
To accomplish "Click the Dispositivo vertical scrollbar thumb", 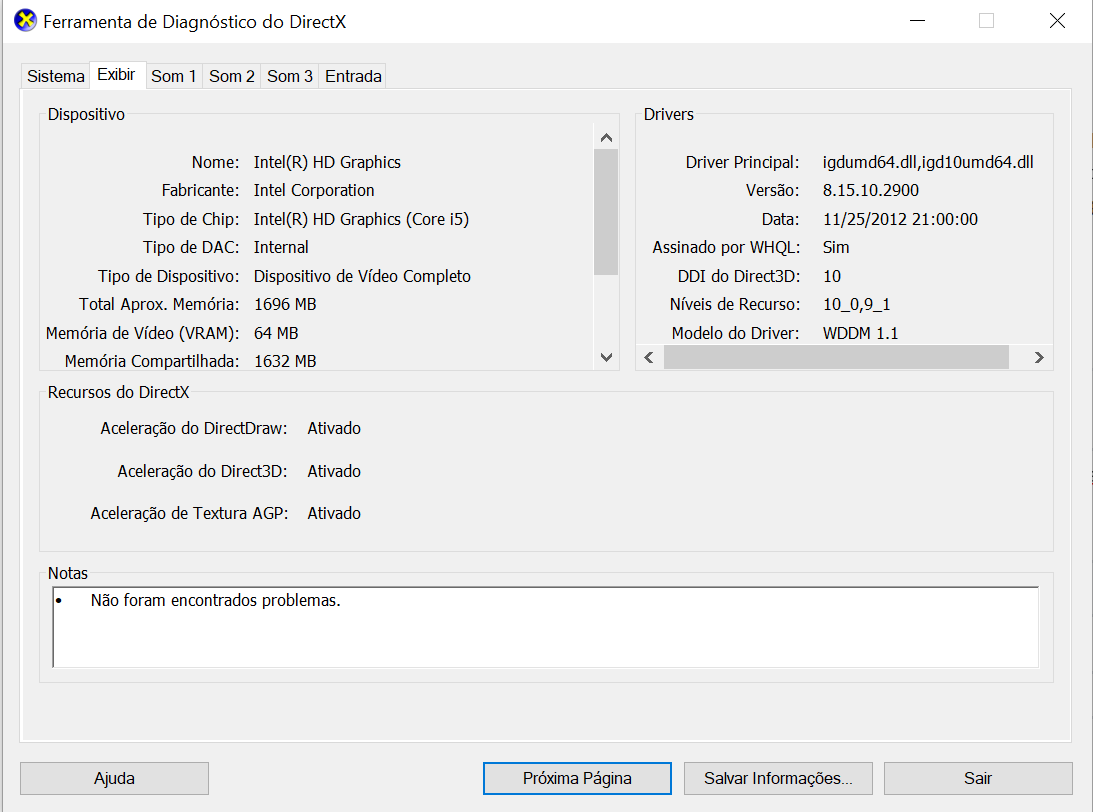I will tap(606, 210).
